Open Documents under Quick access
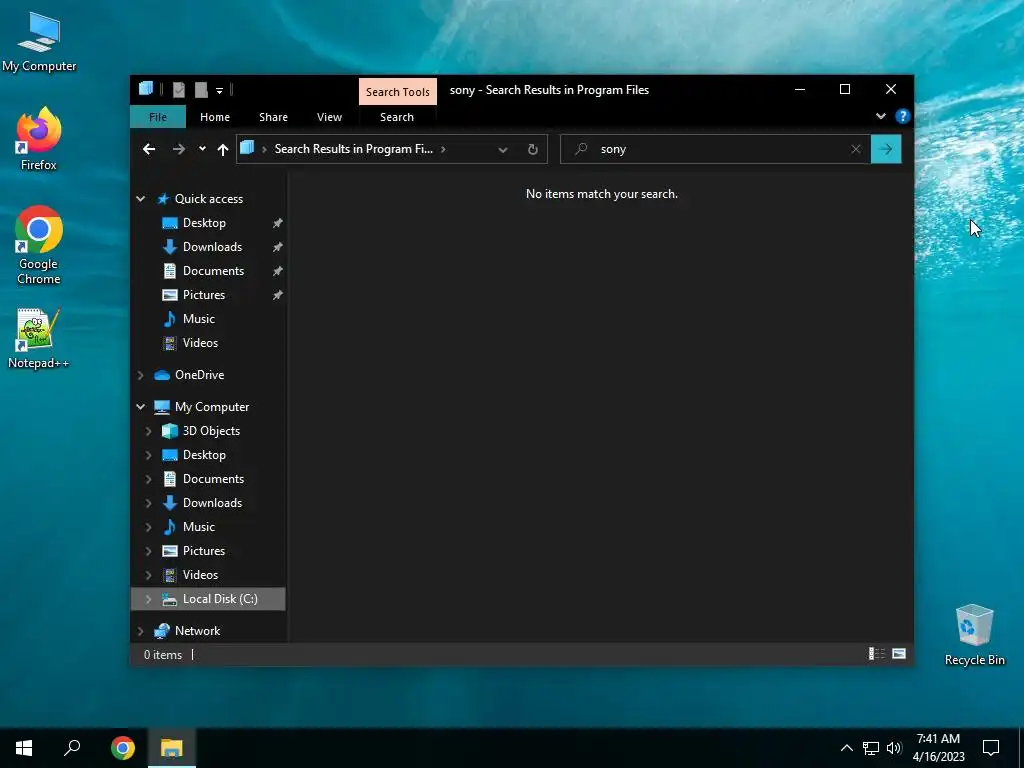 point(213,270)
